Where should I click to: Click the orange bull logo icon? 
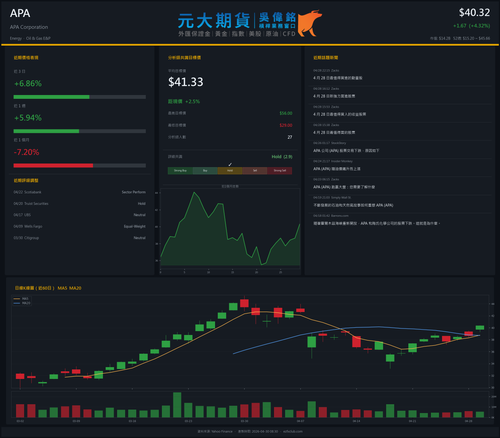click(310, 23)
